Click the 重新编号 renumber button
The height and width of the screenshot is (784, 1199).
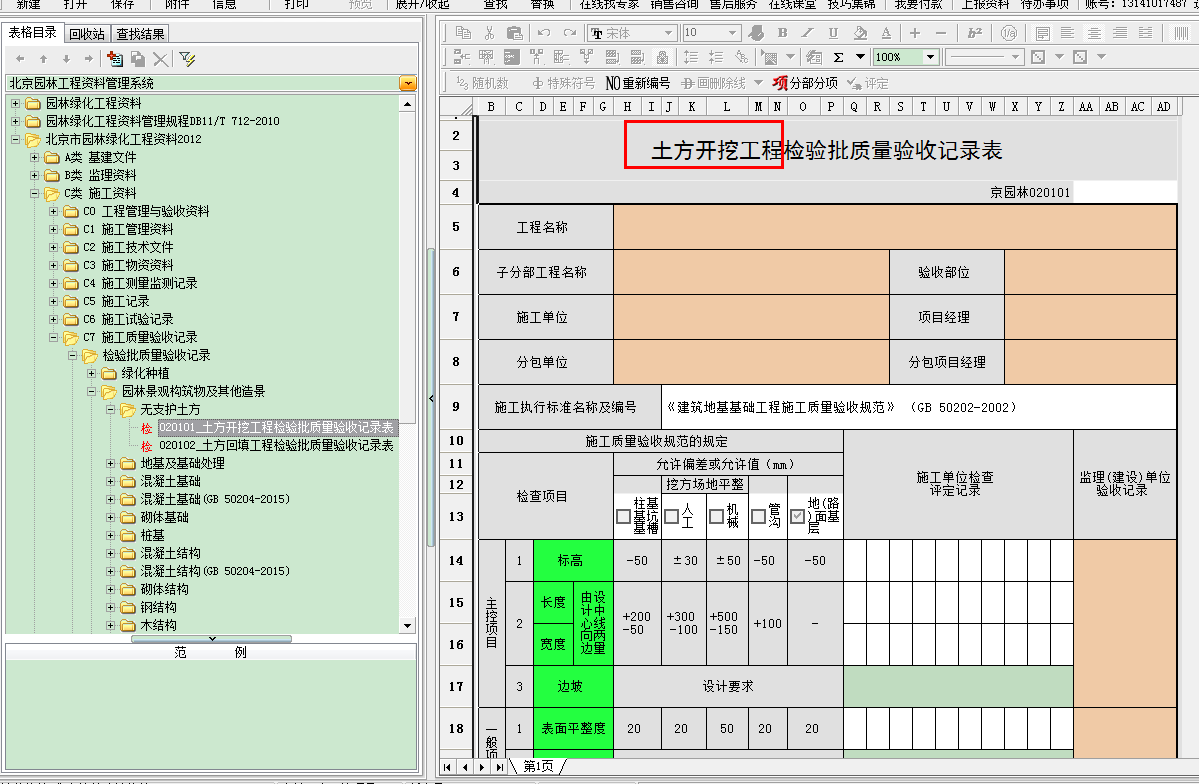tap(637, 83)
